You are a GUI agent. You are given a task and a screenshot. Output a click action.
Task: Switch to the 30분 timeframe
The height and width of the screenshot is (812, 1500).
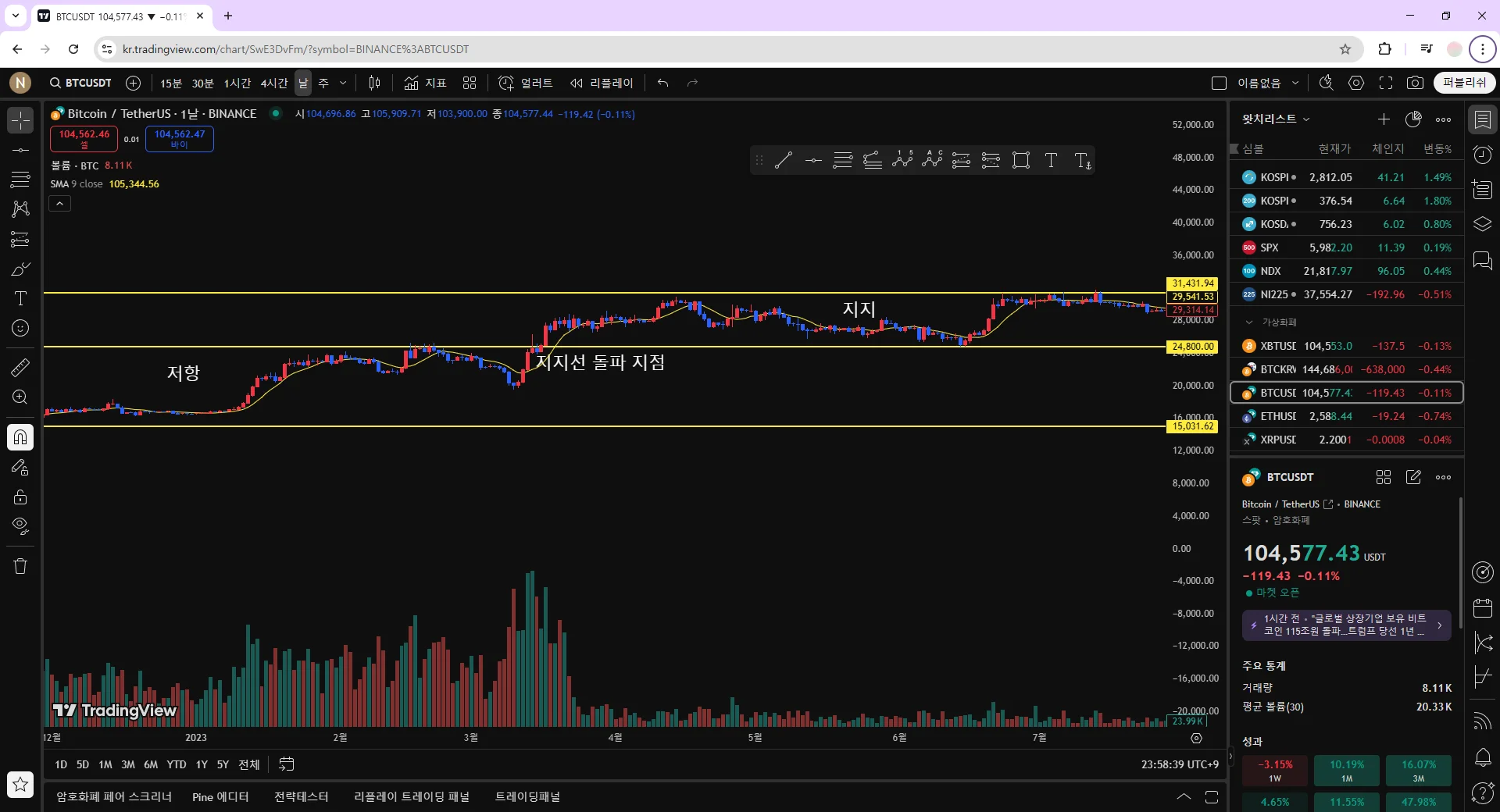click(202, 83)
